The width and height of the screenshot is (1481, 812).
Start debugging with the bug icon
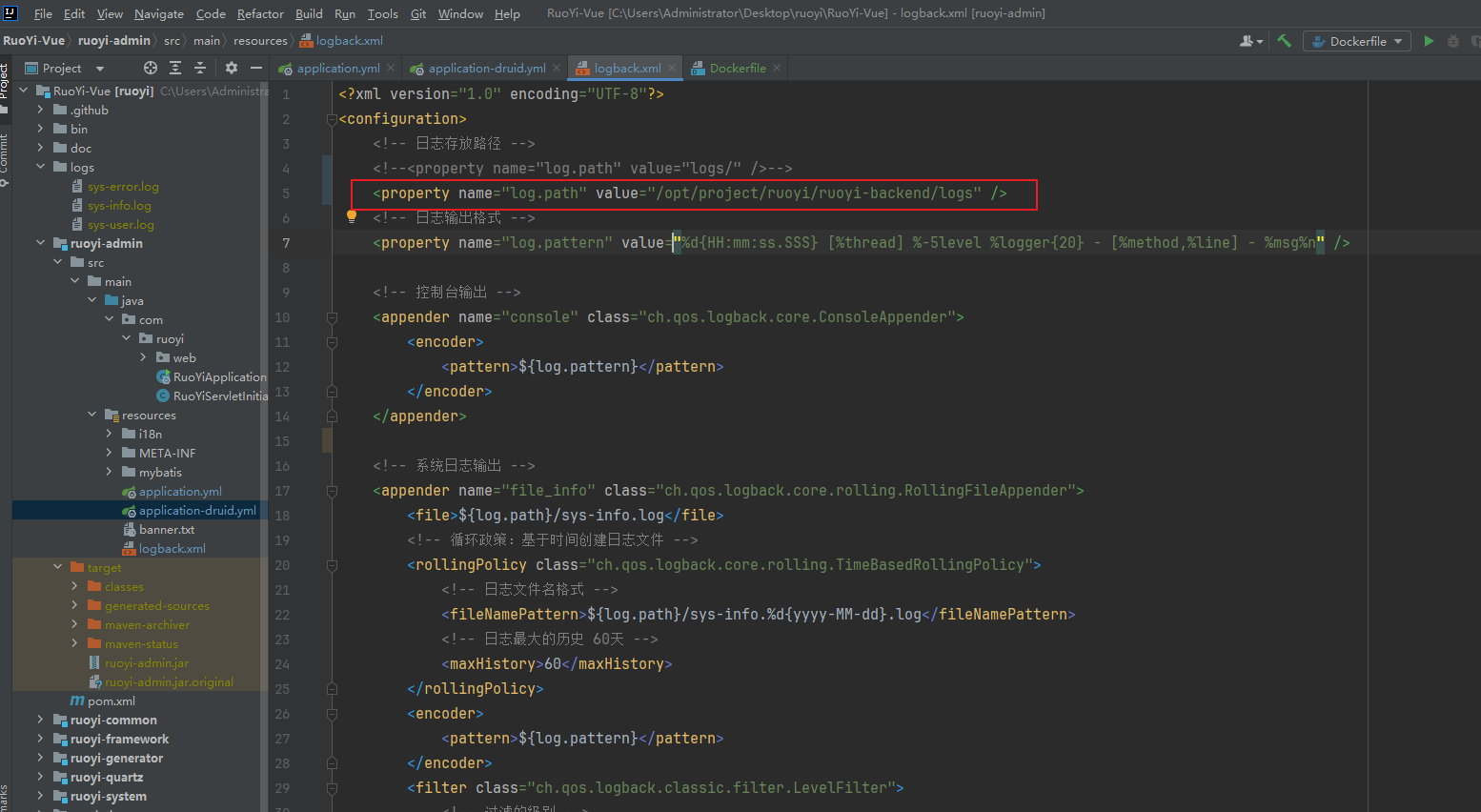coord(1452,41)
